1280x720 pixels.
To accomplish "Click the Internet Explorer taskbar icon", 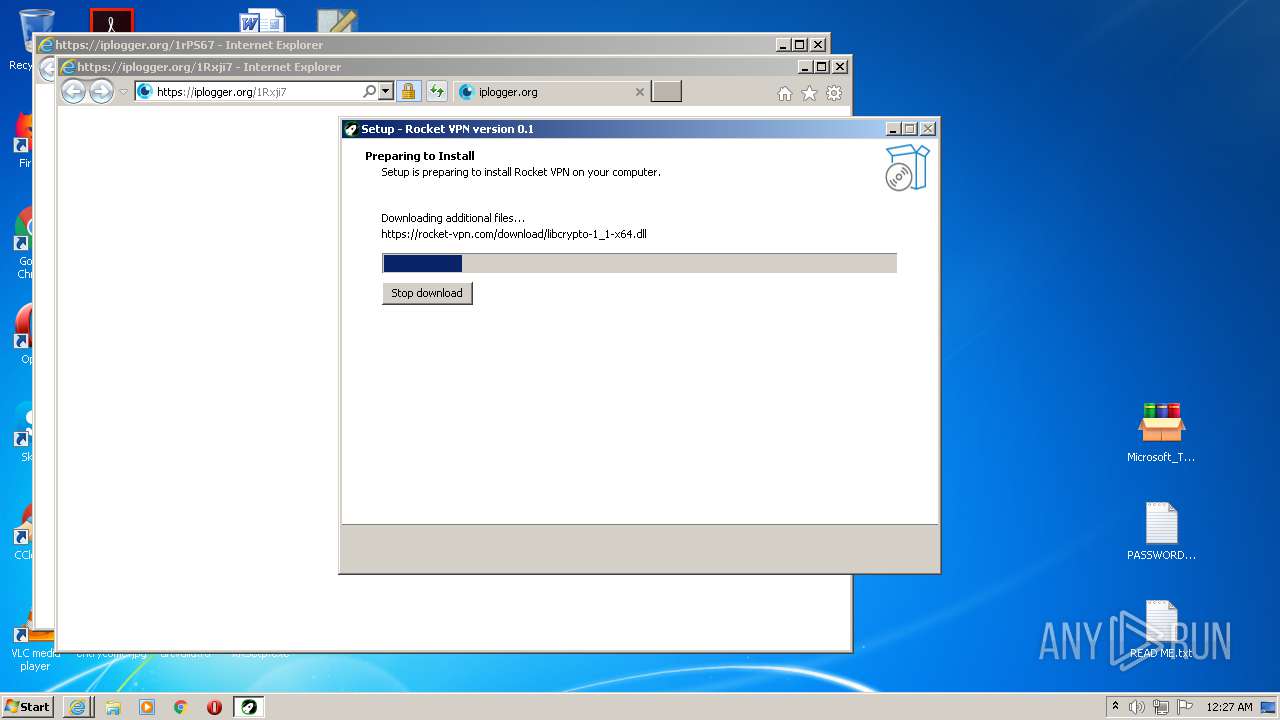I will [78, 707].
